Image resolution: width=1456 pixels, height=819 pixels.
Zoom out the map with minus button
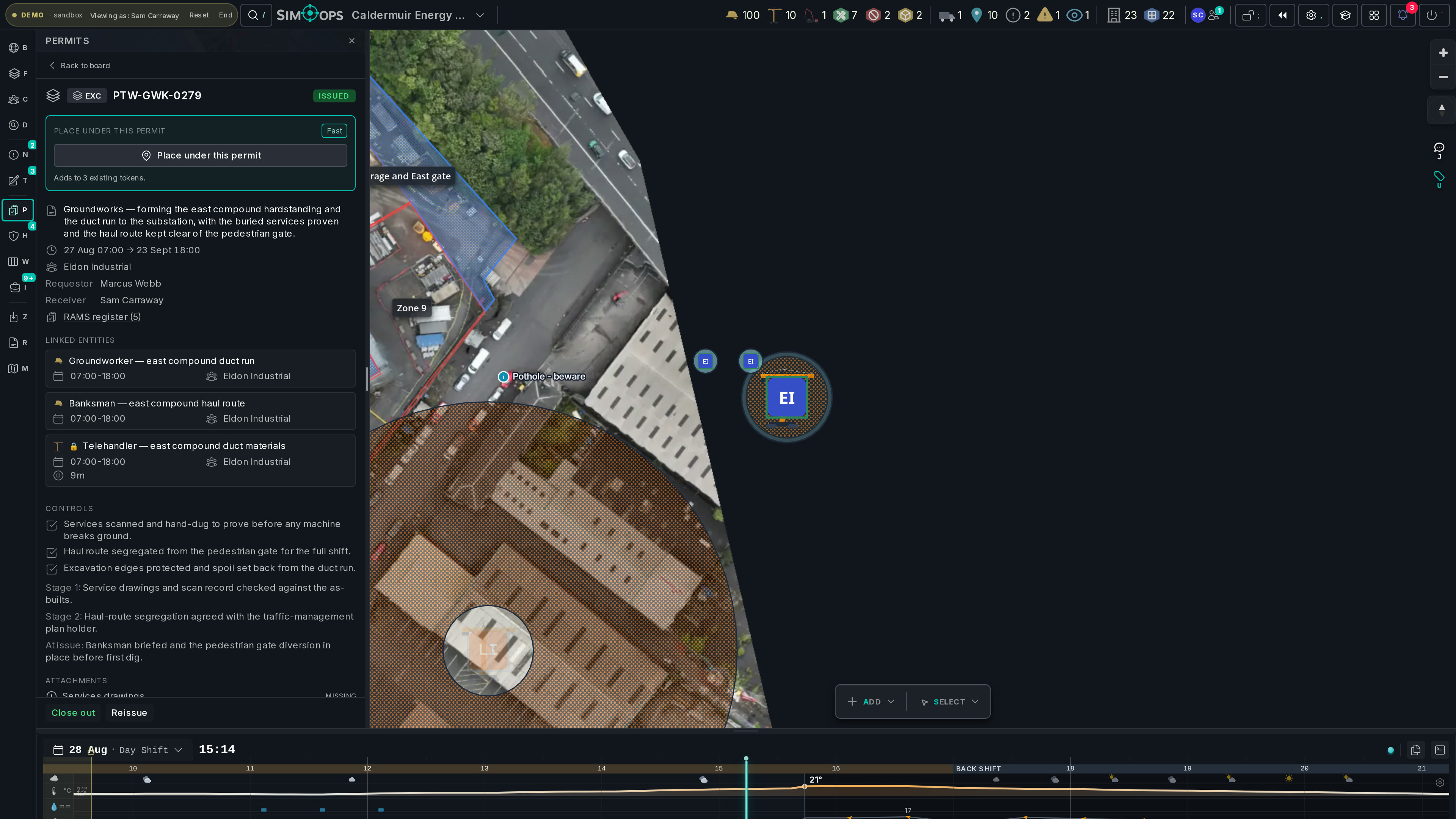point(1443,77)
